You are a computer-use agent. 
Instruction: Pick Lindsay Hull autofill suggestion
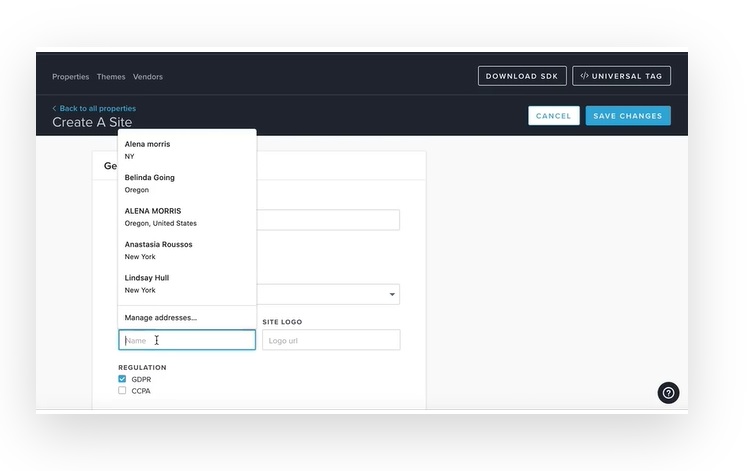click(187, 284)
